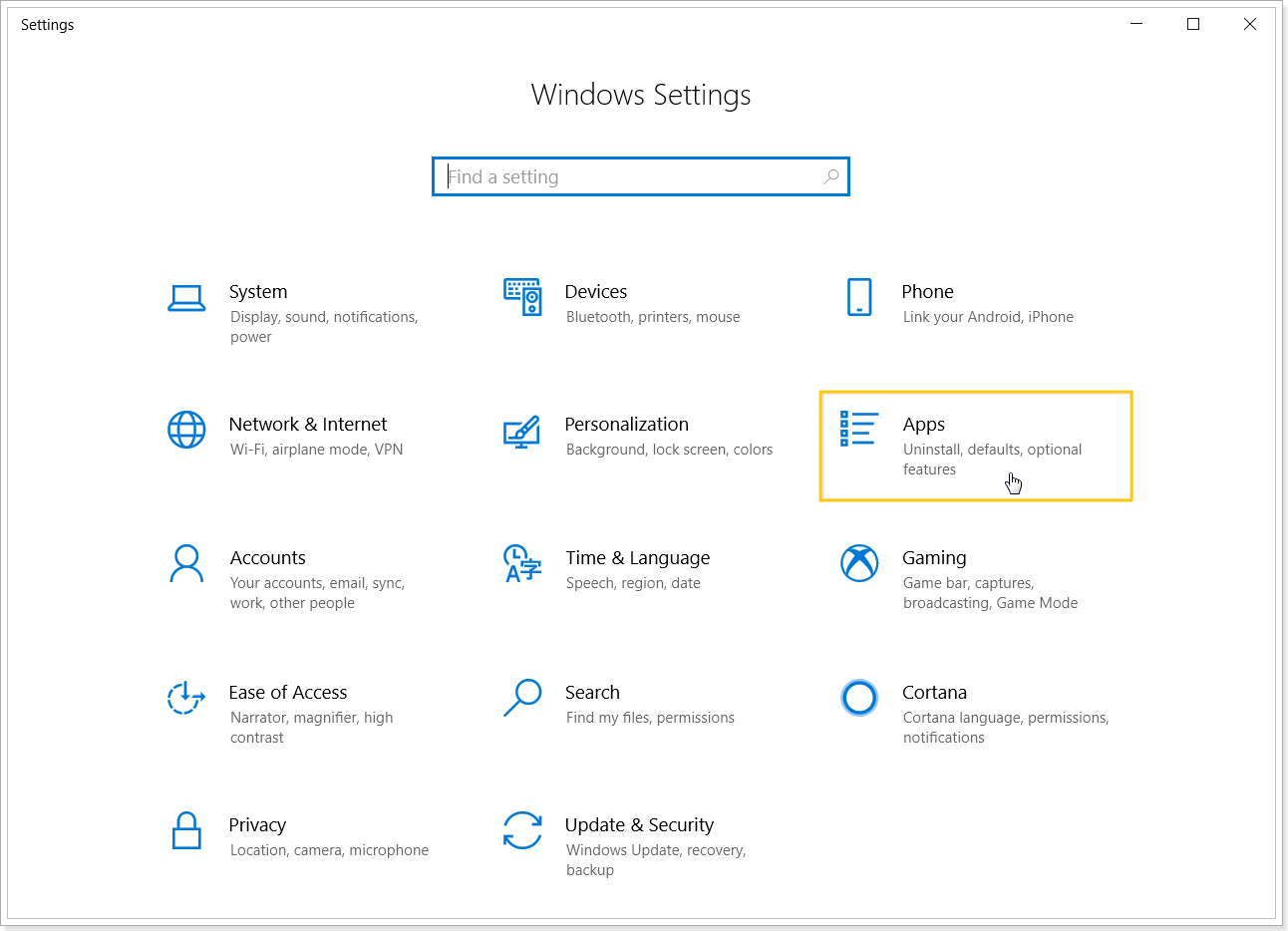The height and width of the screenshot is (931, 1288).
Task: Click the Personalization paintbrush icon
Action: pos(522,432)
